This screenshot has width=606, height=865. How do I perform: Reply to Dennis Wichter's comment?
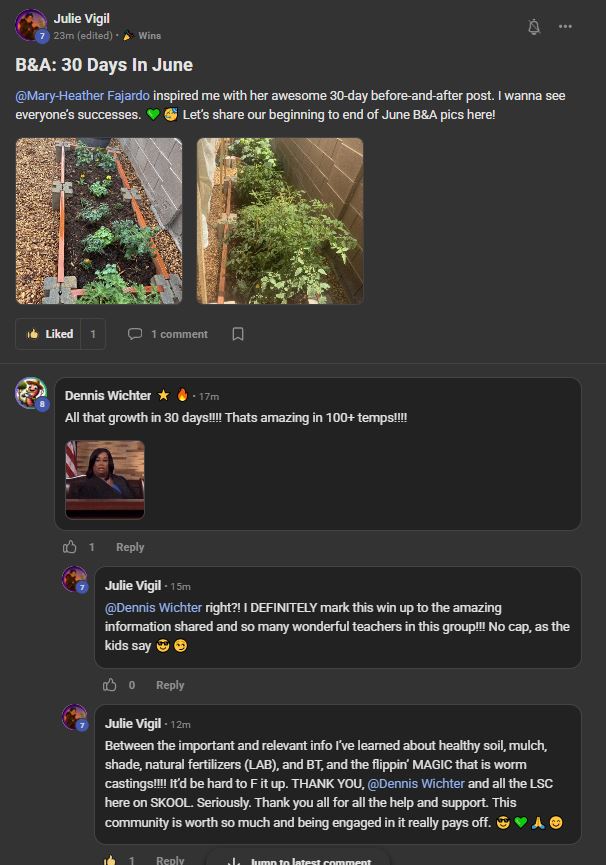(x=130, y=547)
